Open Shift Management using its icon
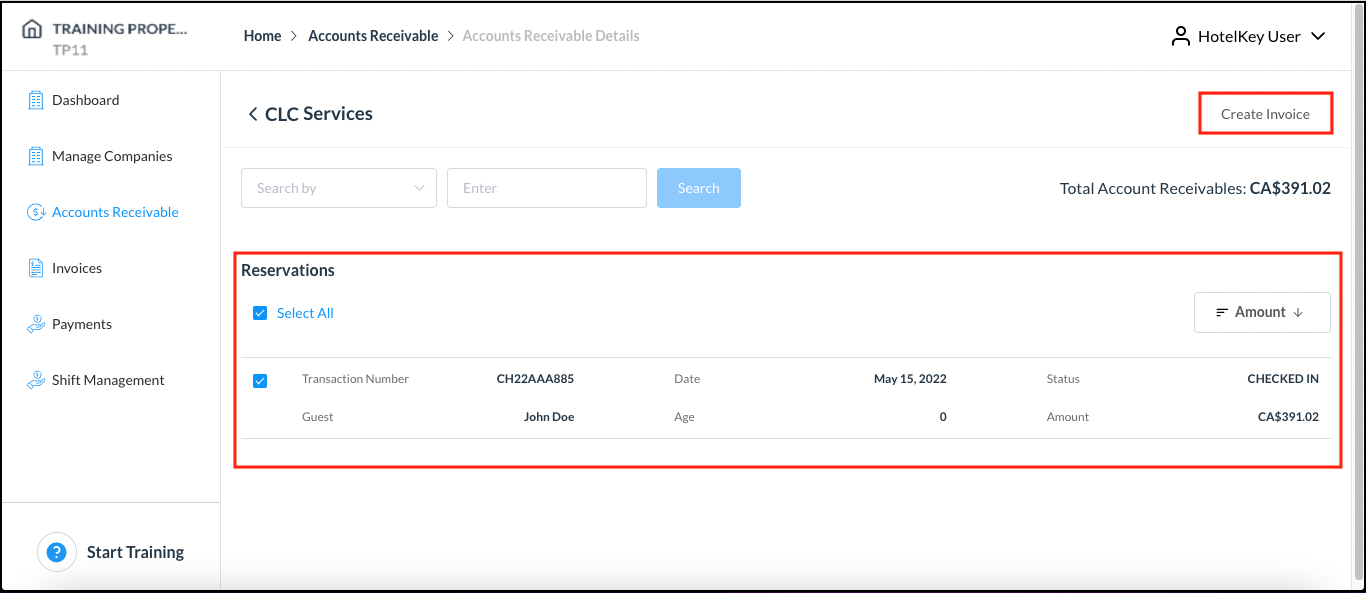Viewport: 1366px width, 593px height. [x=37, y=379]
